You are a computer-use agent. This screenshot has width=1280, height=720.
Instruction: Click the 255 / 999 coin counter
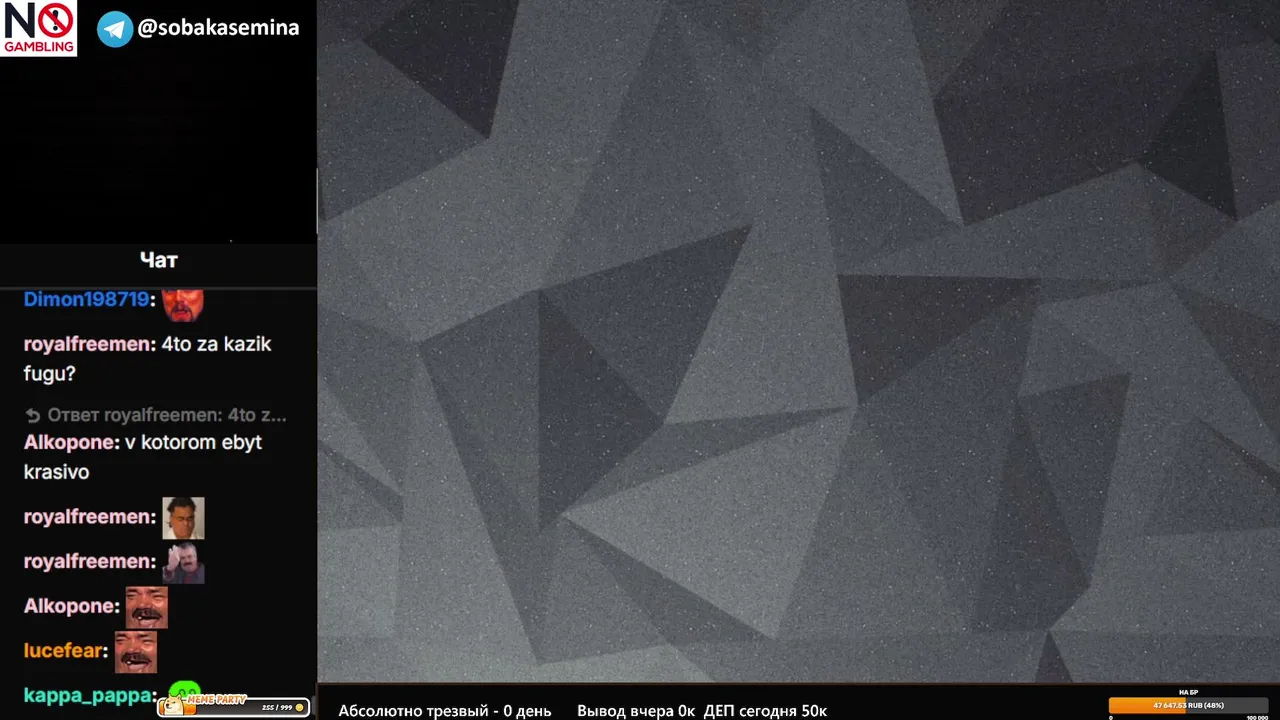click(283, 708)
